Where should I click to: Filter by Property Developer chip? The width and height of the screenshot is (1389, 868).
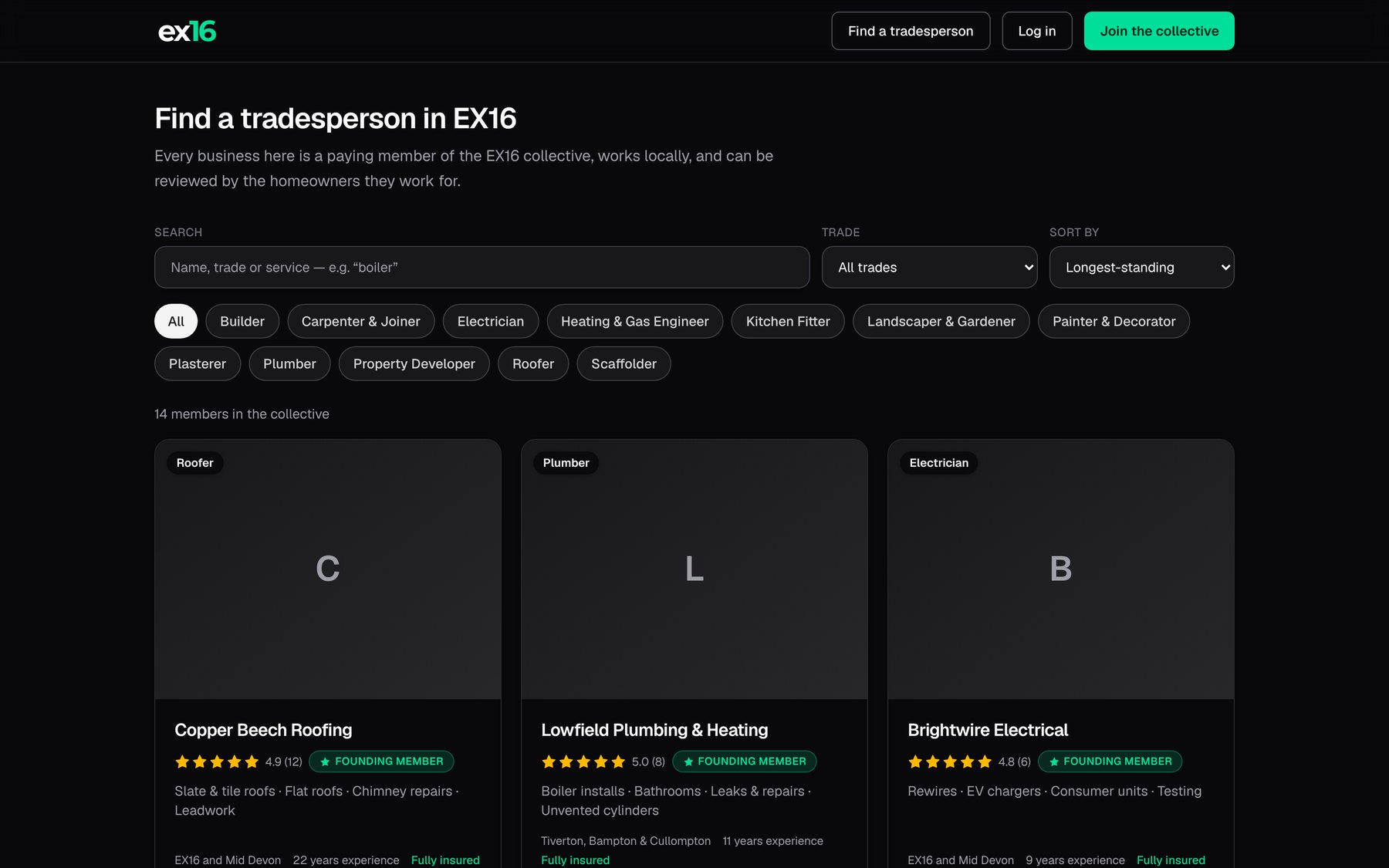(x=414, y=363)
